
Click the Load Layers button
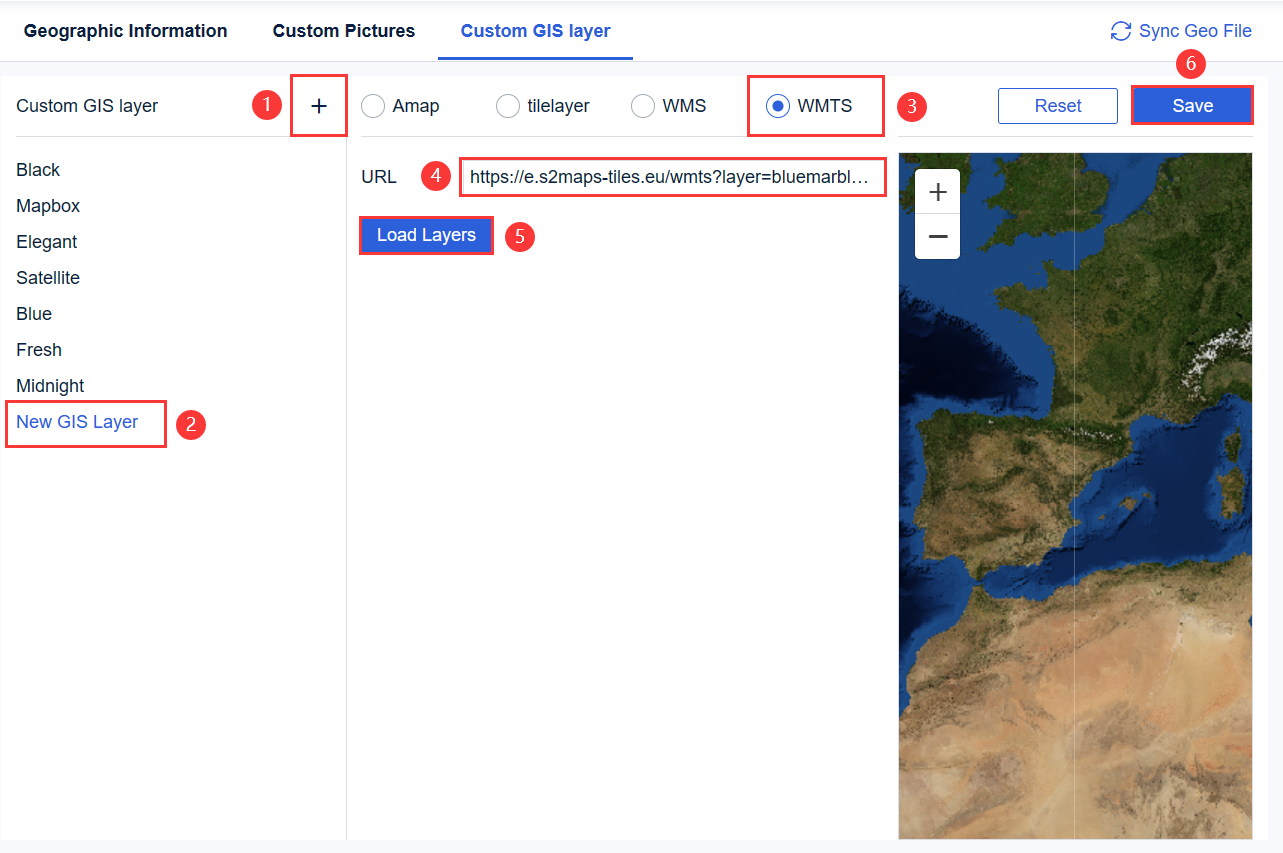[x=426, y=235]
